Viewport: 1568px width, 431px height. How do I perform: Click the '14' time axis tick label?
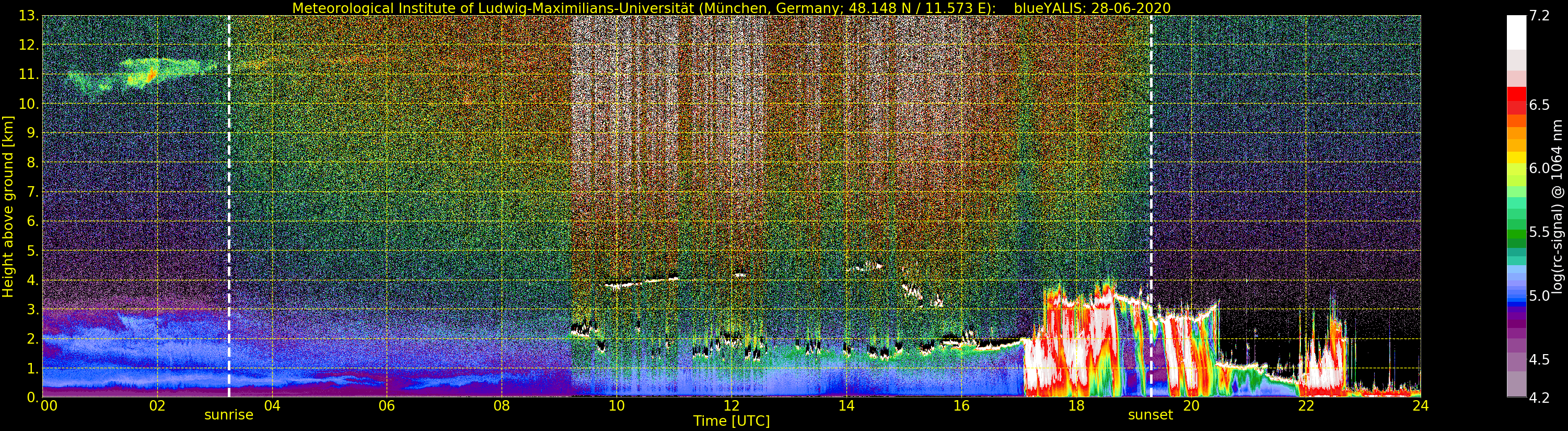click(x=846, y=405)
